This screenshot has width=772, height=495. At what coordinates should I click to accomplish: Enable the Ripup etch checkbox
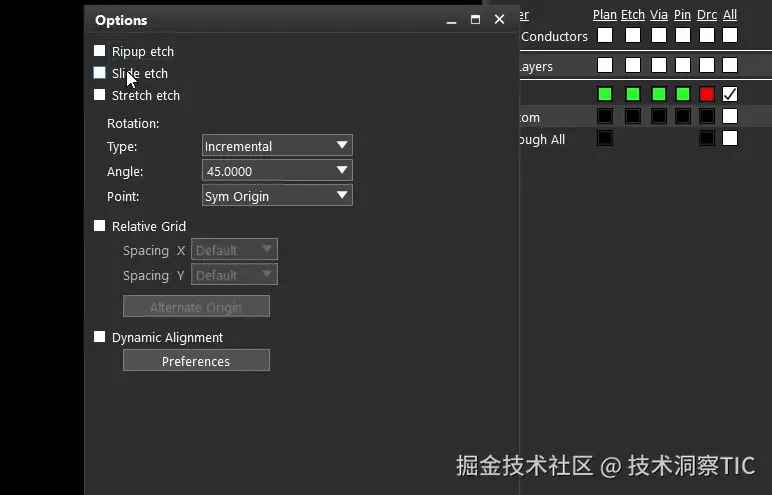tap(99, 51)
